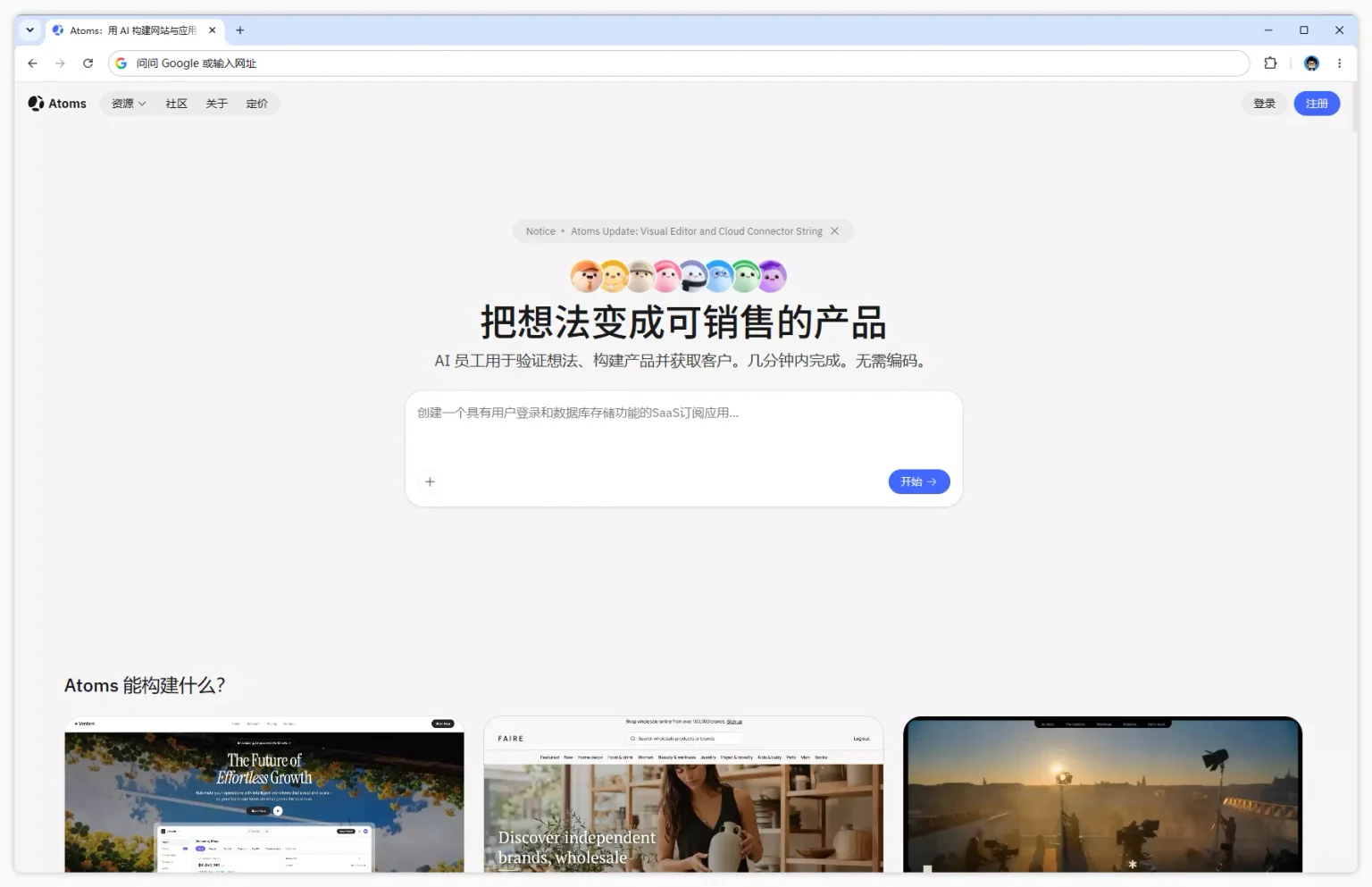Click the Atoms 能构建什么? heading
The image size is (1372, 887).
145,685
